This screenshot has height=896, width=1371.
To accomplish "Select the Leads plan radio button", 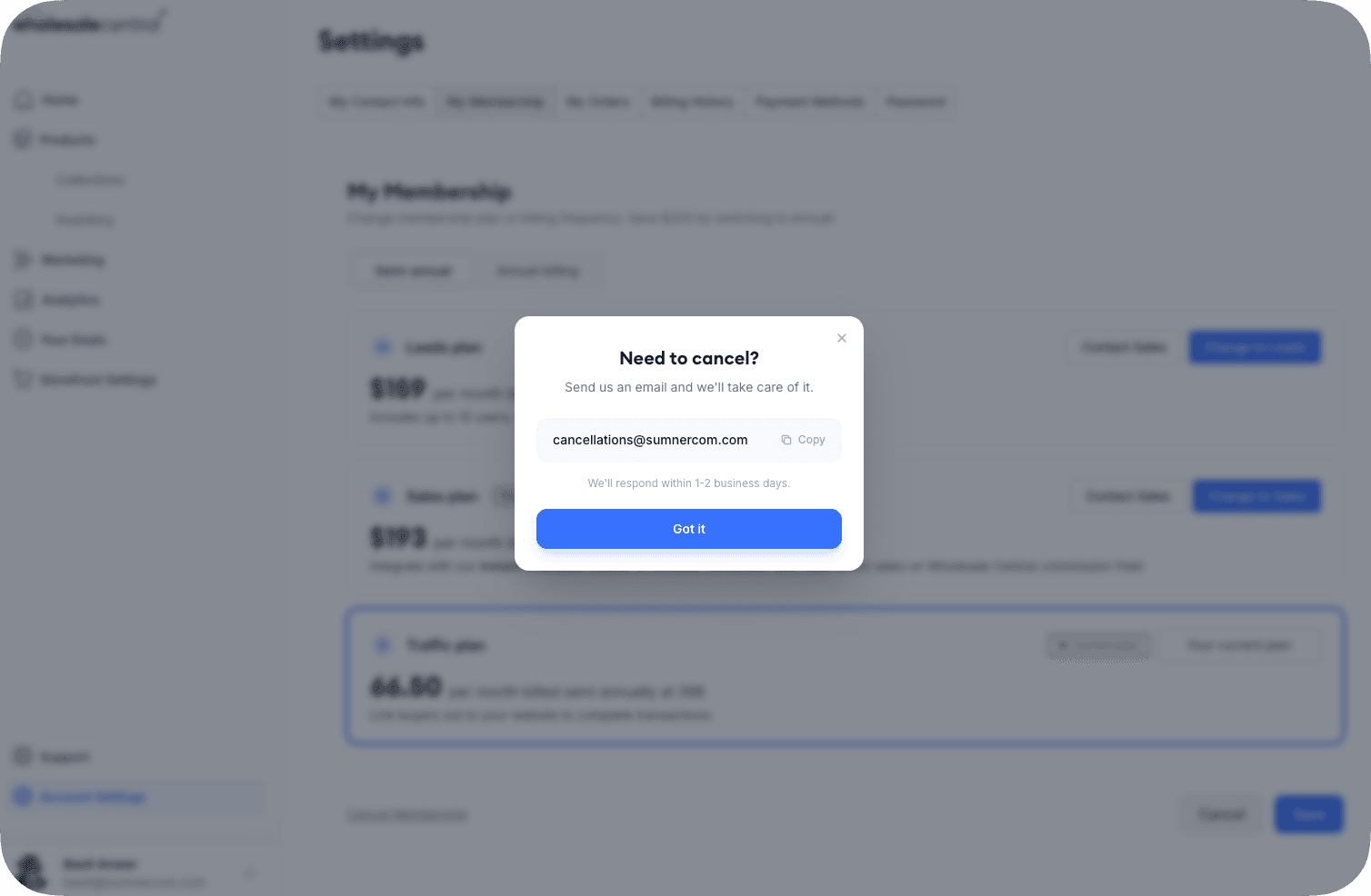I will pos(383,347).
